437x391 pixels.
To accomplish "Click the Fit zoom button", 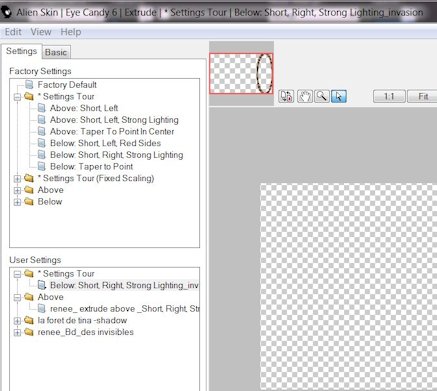I will tap(423, 97).
